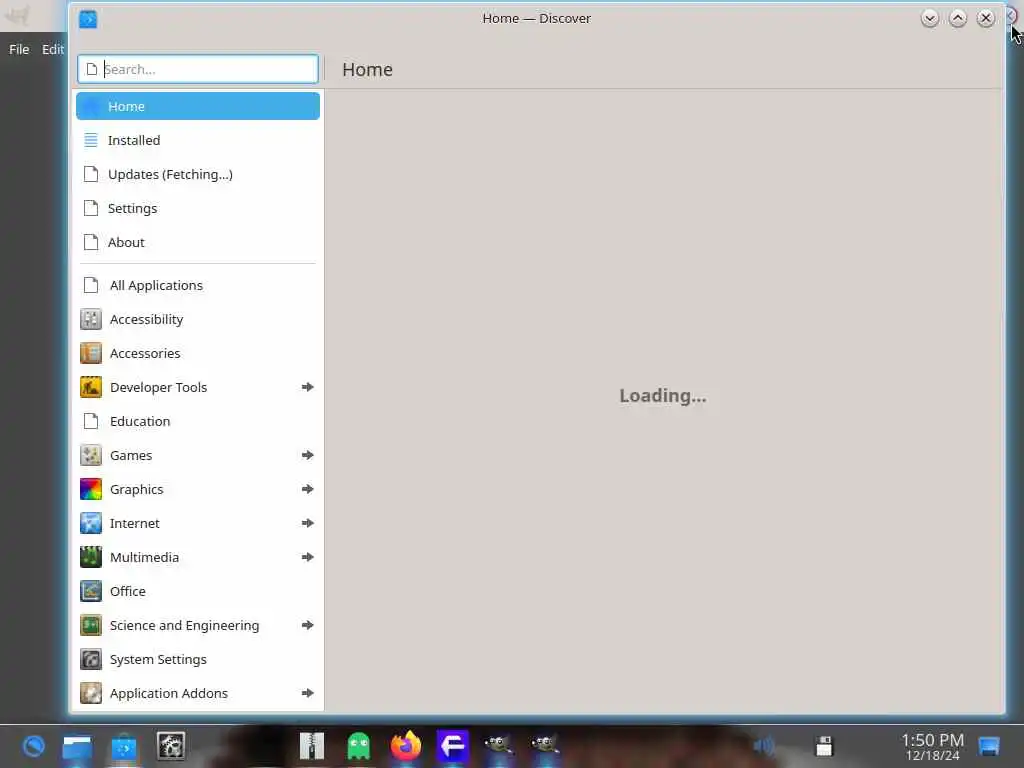Viewport: 1024px width, 768px height.
Task: Click the Multimedia category icon
Action: [x=91, y=557]
